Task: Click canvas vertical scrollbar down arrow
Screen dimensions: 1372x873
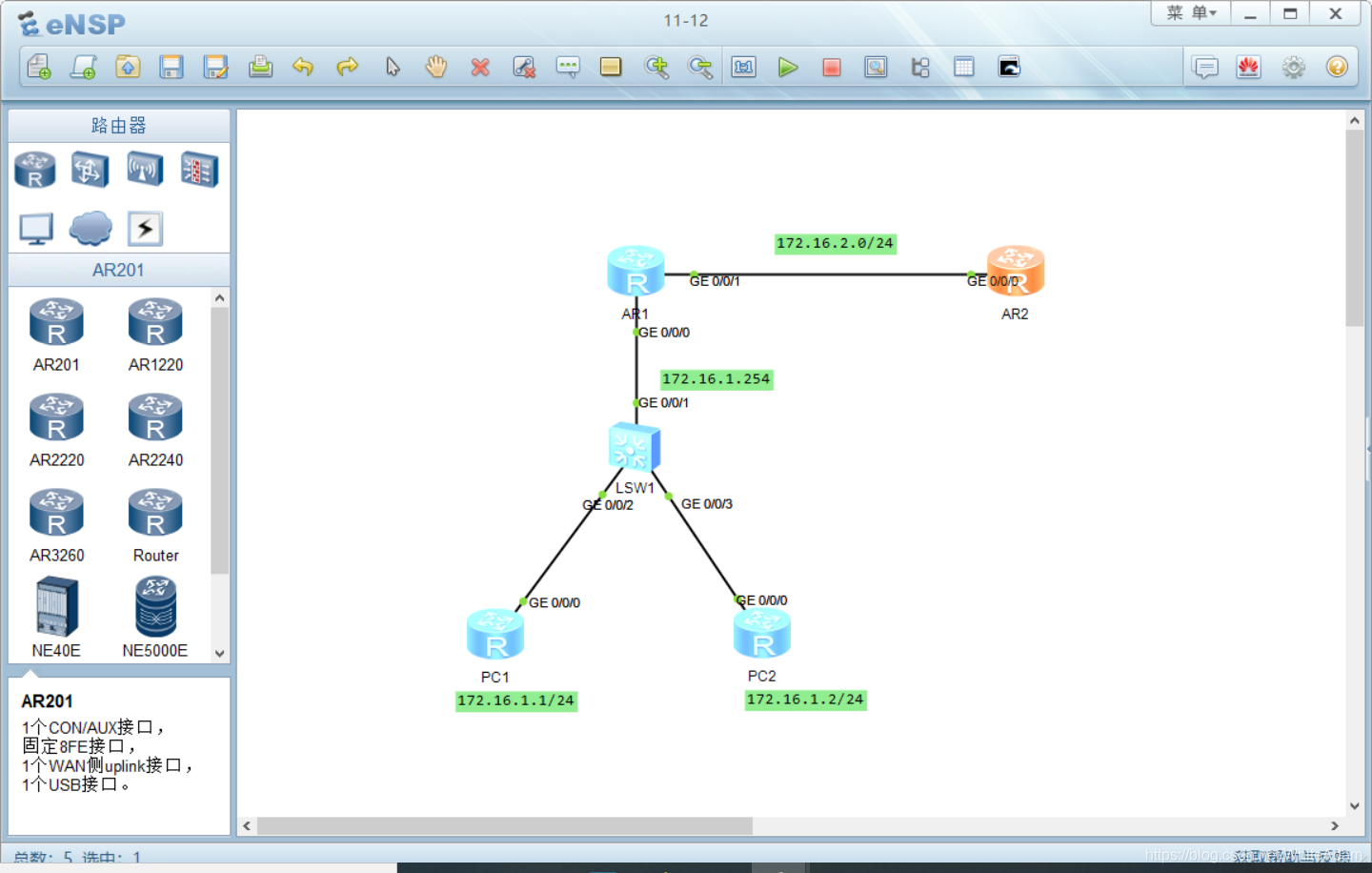Action: pyautogui.click(x=1354, y=806)
